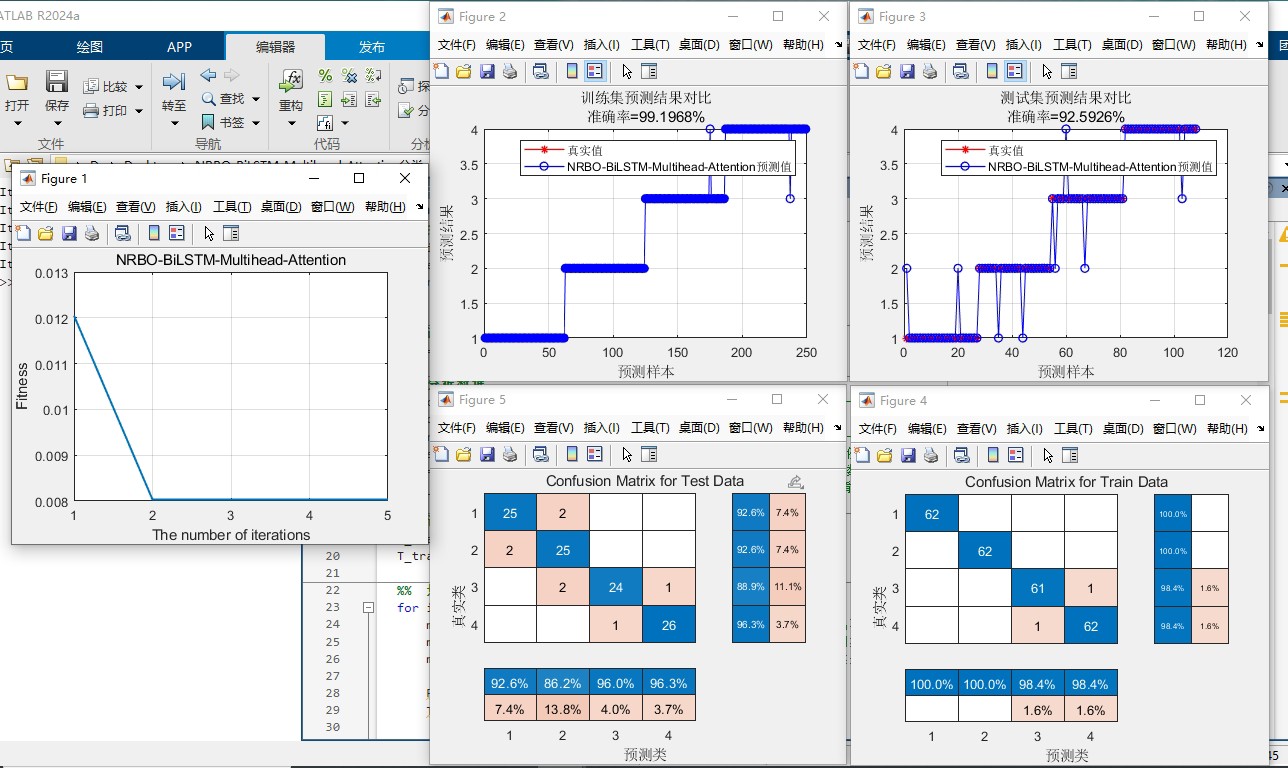Click the 书签 (Bookmark) button in ribbon
Image resolution: width=1288 pixels, height=768 pixels.
tap(224, 122)
